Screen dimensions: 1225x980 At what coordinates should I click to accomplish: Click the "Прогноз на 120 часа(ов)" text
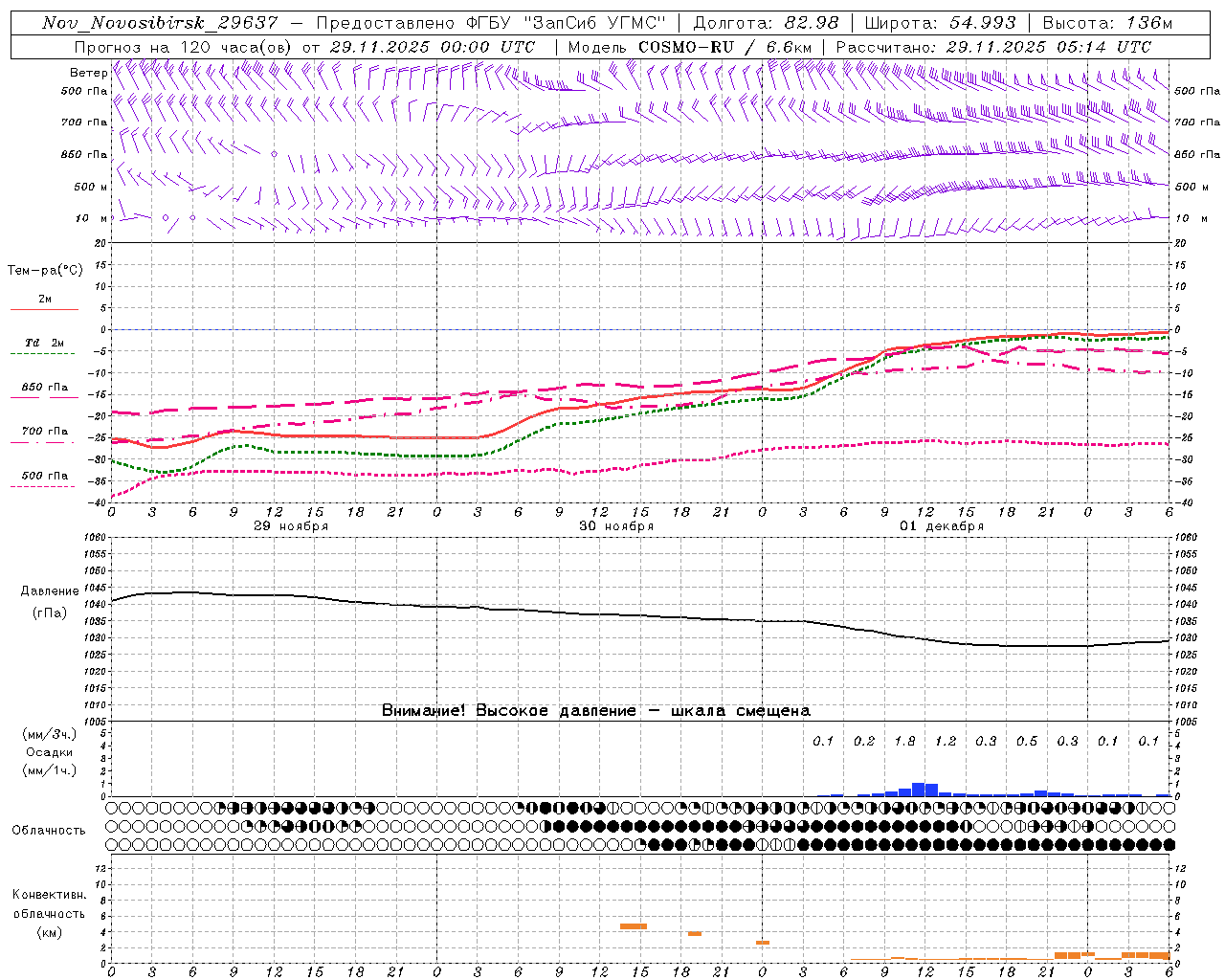185,47
